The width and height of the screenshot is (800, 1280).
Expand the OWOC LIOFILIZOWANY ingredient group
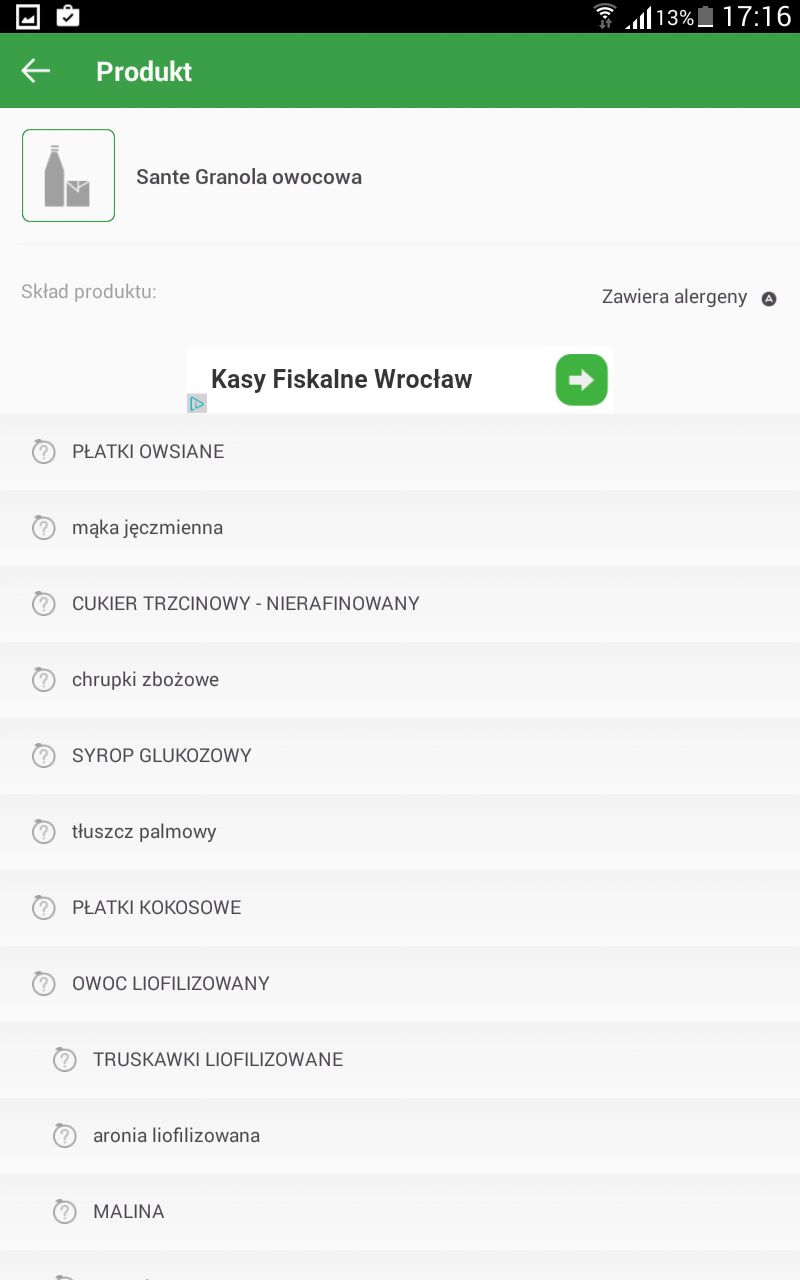pos(171,984)
